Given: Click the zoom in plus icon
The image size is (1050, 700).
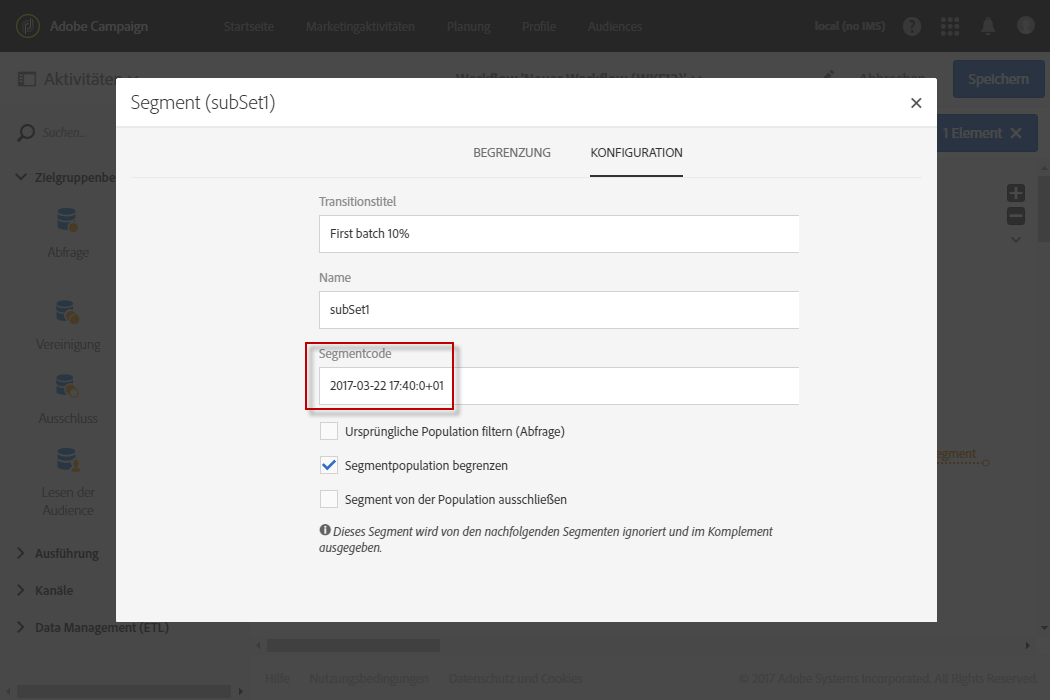Looking at the screenshot, I should (x=1016, y=193).
